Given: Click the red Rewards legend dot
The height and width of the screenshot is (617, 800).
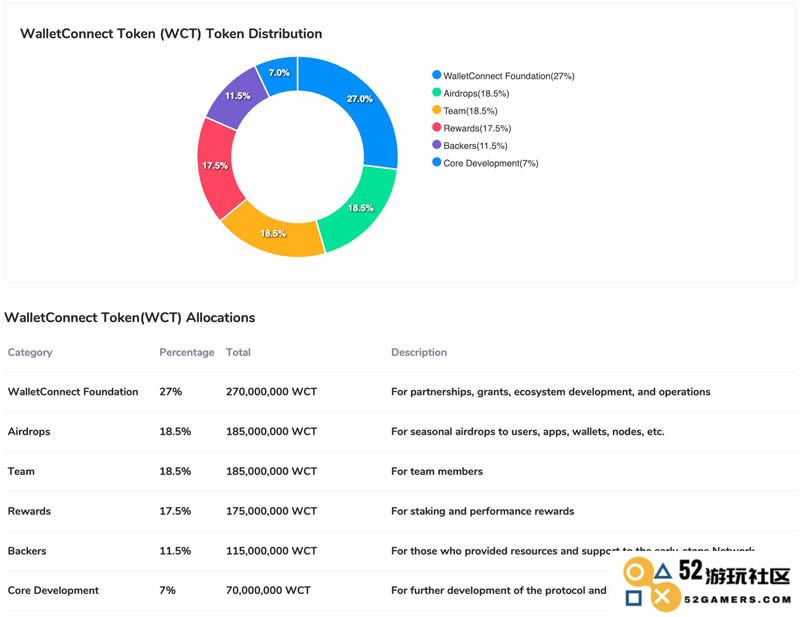Looking at the screenshot, I should pos(436,127).
